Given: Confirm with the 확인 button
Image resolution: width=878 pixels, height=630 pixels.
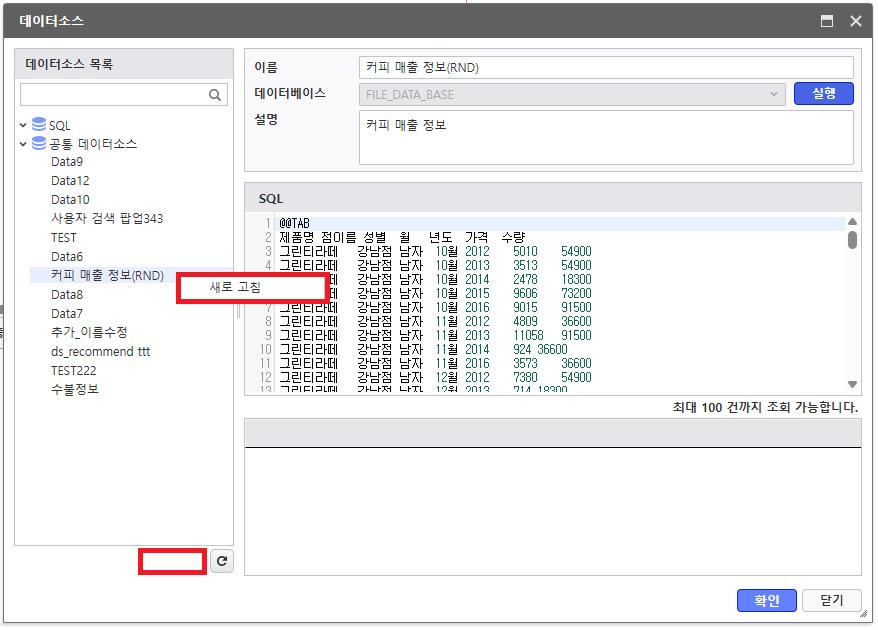Looking at the screenshot, I should (767, 601).
